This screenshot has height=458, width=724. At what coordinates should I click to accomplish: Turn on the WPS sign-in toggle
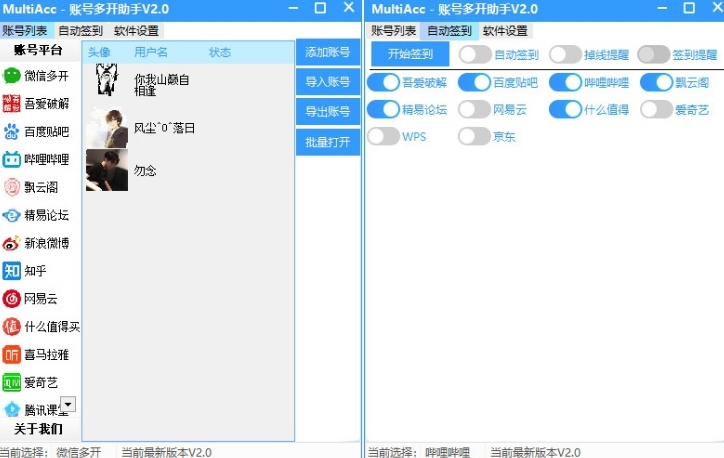click(x=383, y=136)
